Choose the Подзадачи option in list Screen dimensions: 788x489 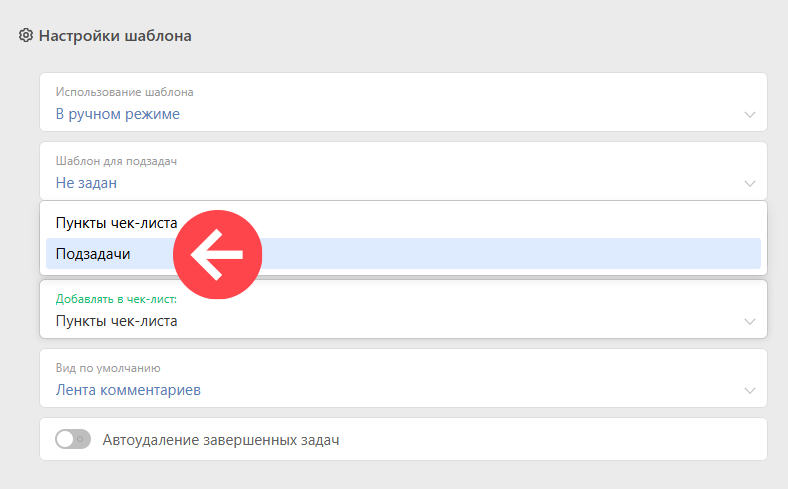[403, 253]
